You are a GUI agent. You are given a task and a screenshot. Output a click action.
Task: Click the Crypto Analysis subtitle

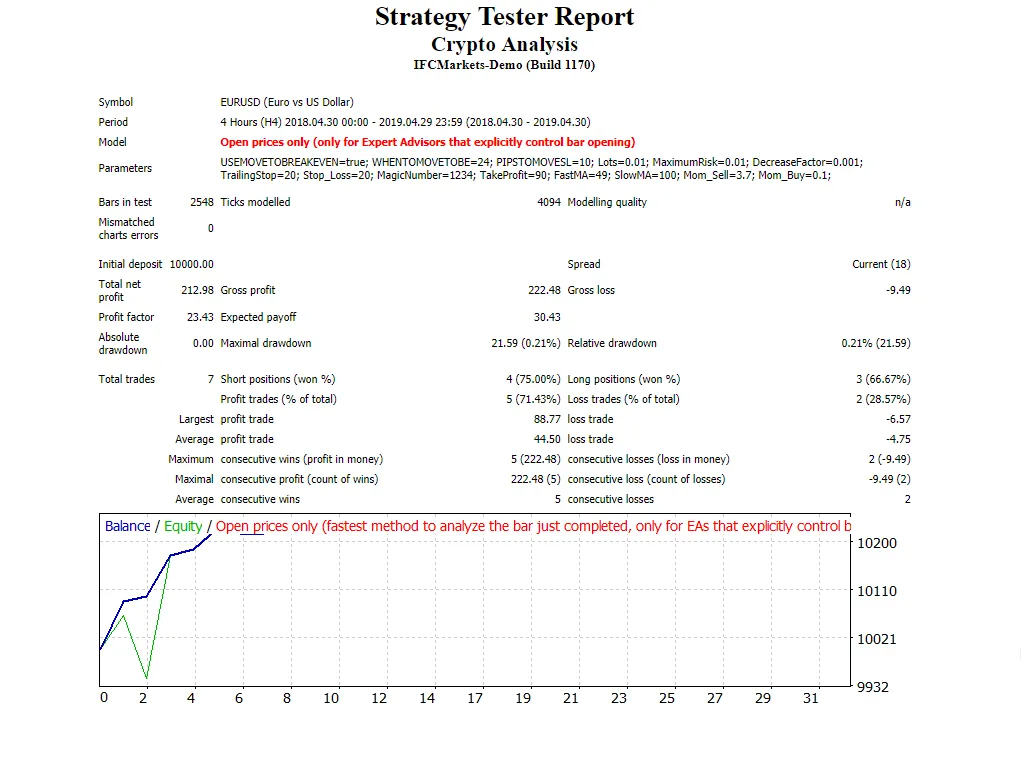[x=504, y=44]
